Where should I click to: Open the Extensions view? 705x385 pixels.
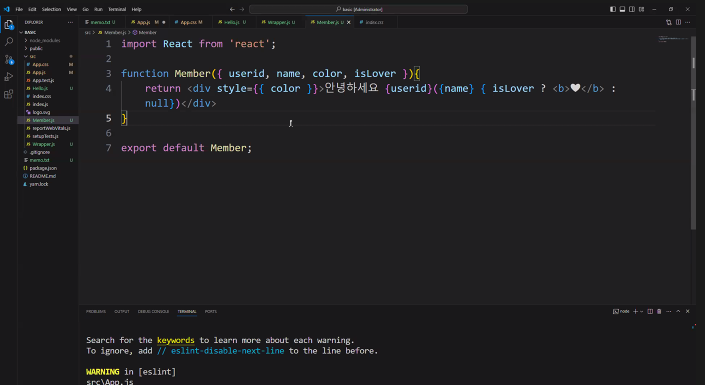click(x=9, y=94)
